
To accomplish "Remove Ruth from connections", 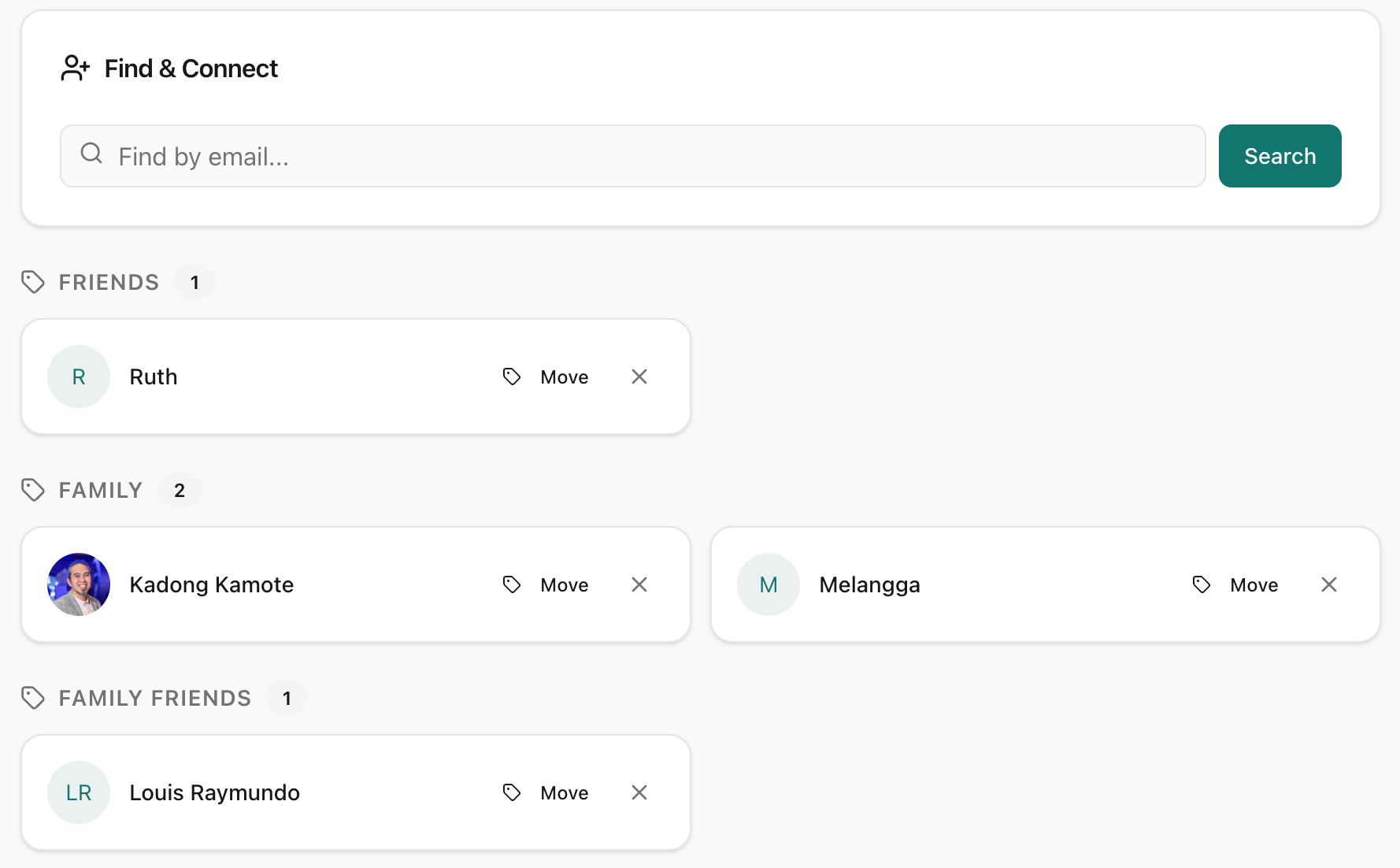I will click(x=639, y=377).
